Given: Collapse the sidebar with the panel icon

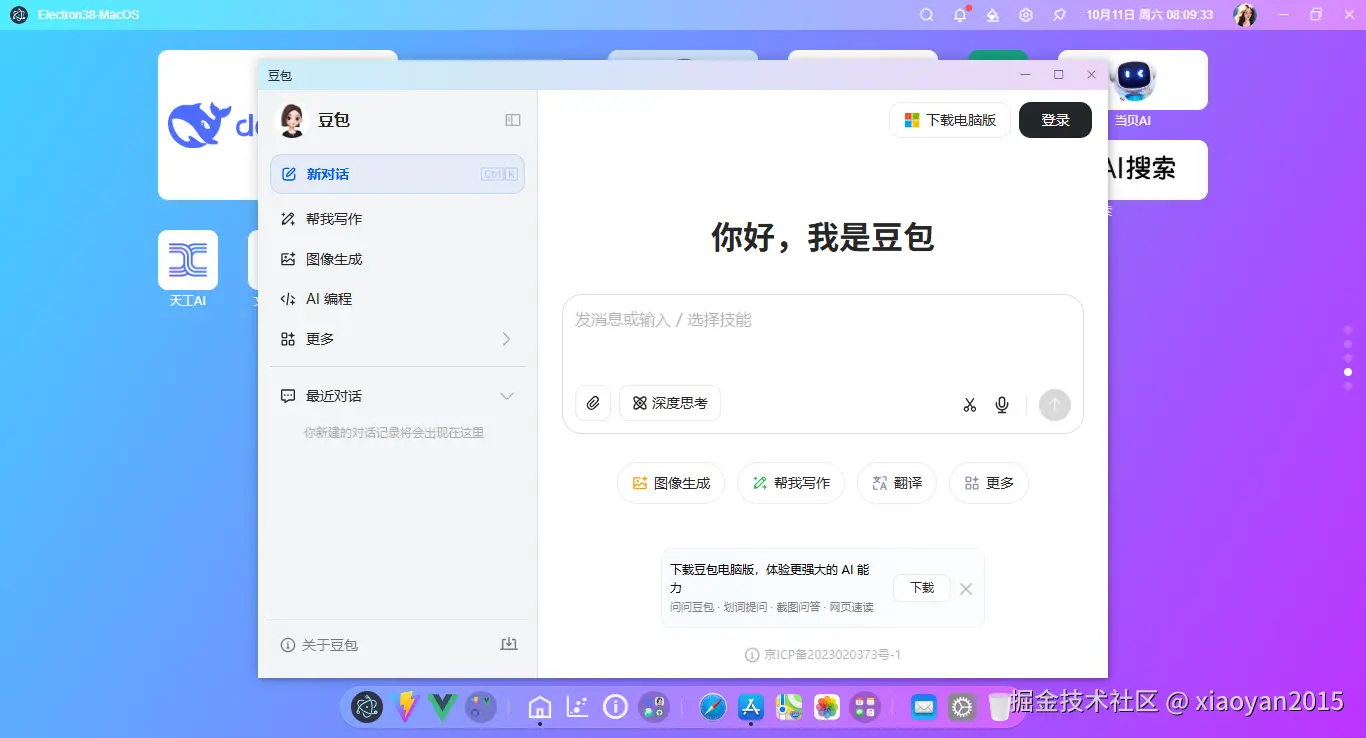Looking at the screenshot, I should point(512,119).
